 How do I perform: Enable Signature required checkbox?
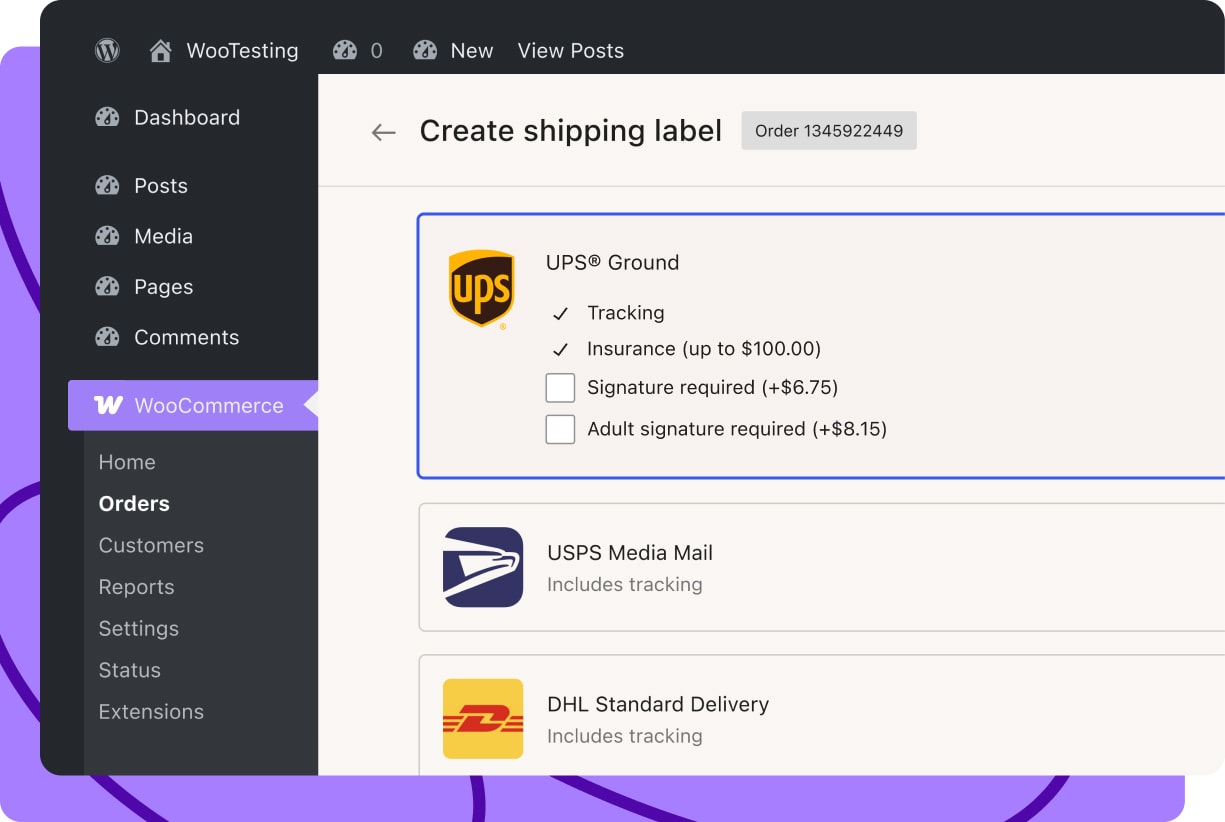click(560, 388)
